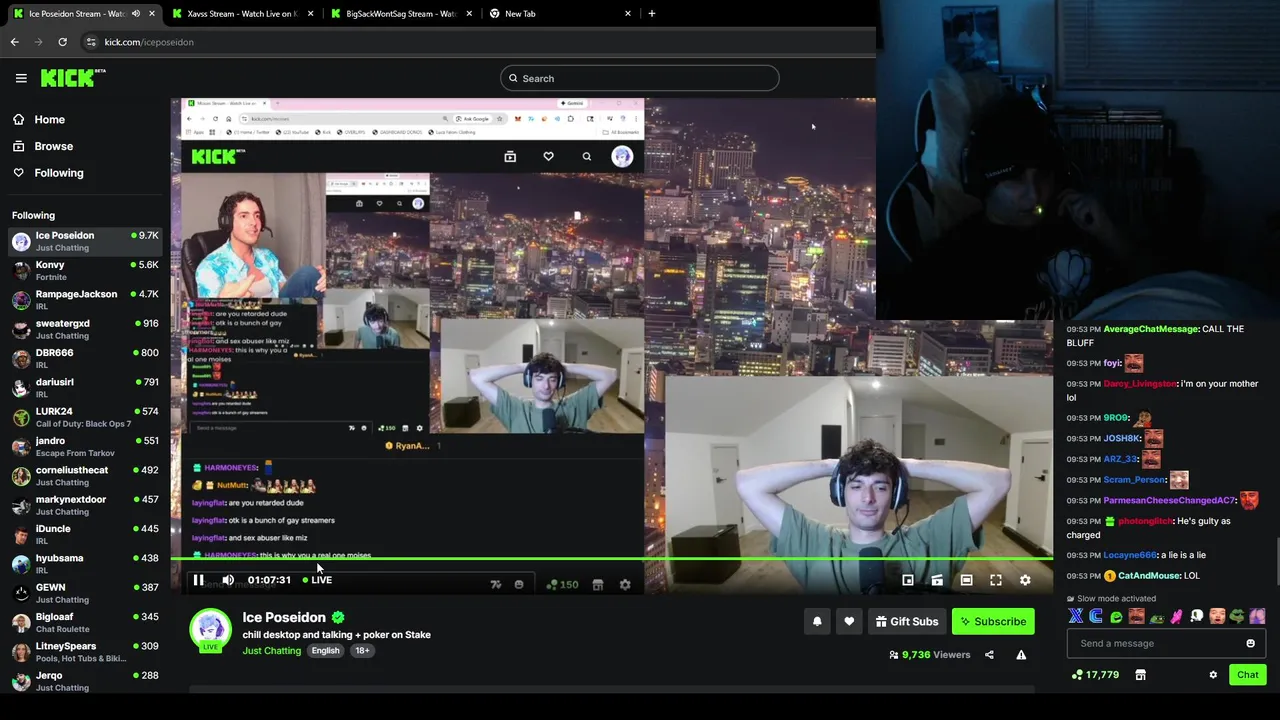Open Following in the sidebar
Viewport: 1280px width, 720px height.
(59, 173)
